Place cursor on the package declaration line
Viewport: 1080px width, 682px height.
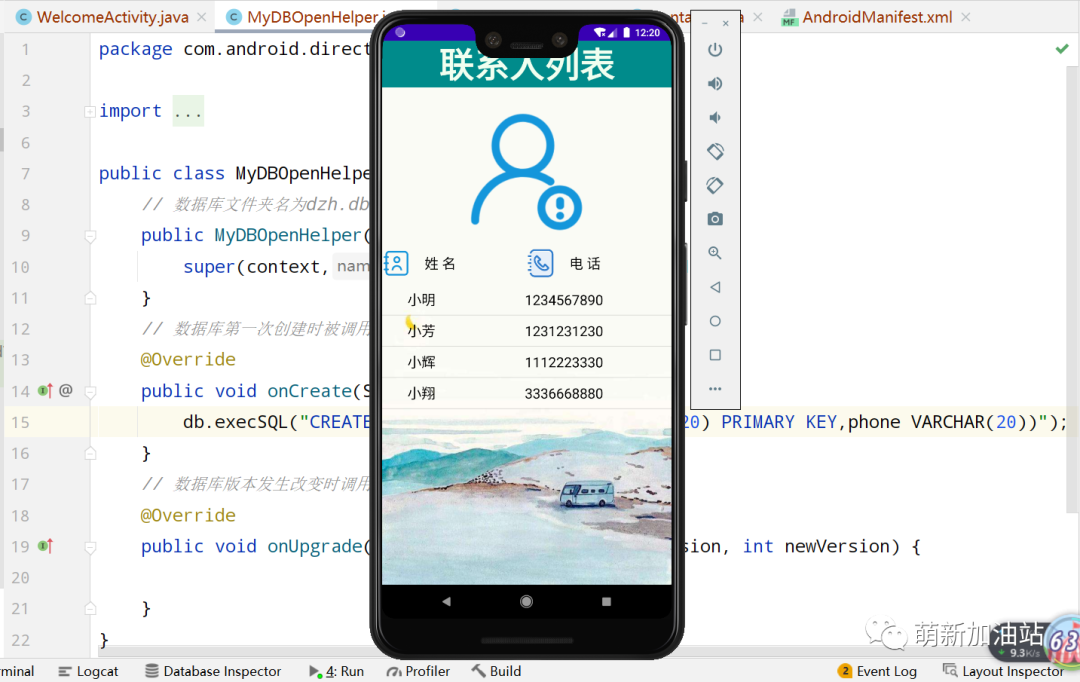pos(234,49)
